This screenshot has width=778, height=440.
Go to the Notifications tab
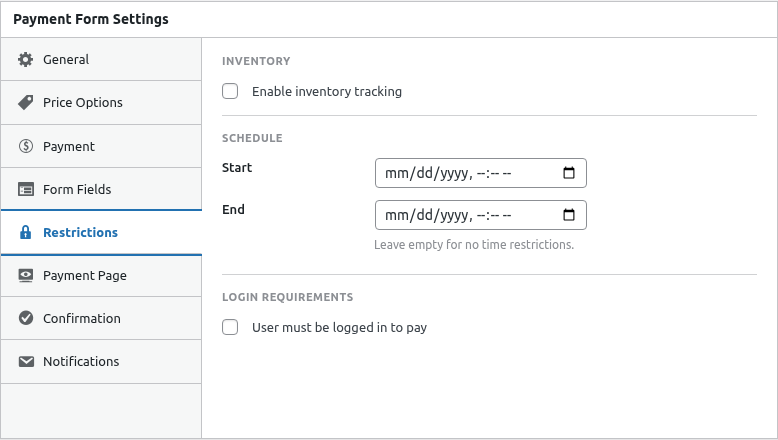(81, 362)
